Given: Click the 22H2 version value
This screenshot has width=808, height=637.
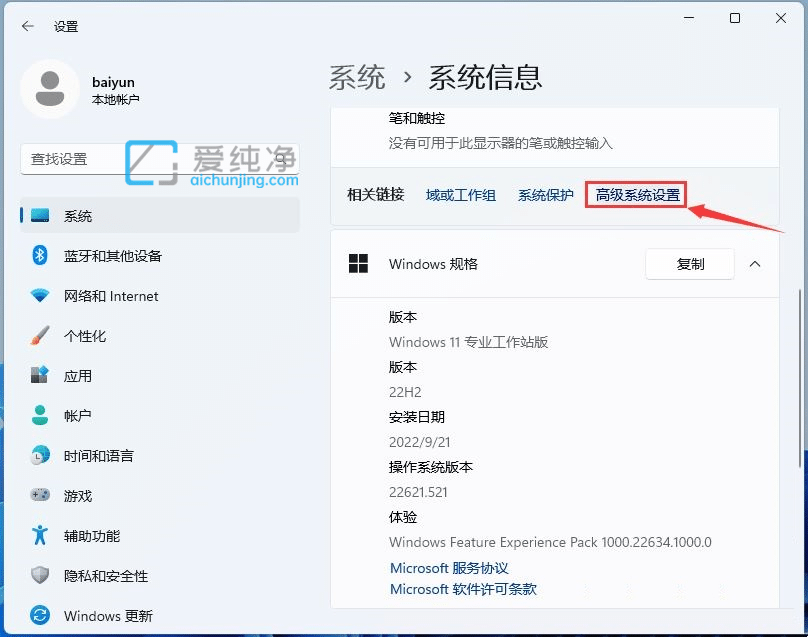Looking at the screenshot, I should tap(405, 392).
